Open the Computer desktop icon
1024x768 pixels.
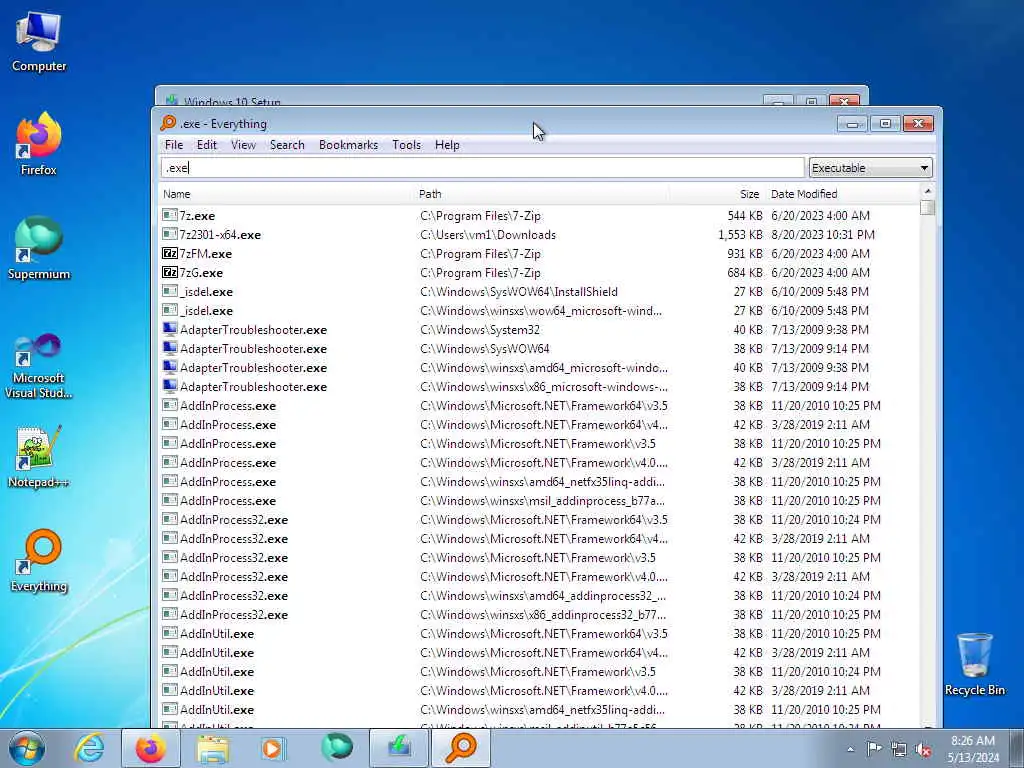pyautogui.click(x=39, y=41)
